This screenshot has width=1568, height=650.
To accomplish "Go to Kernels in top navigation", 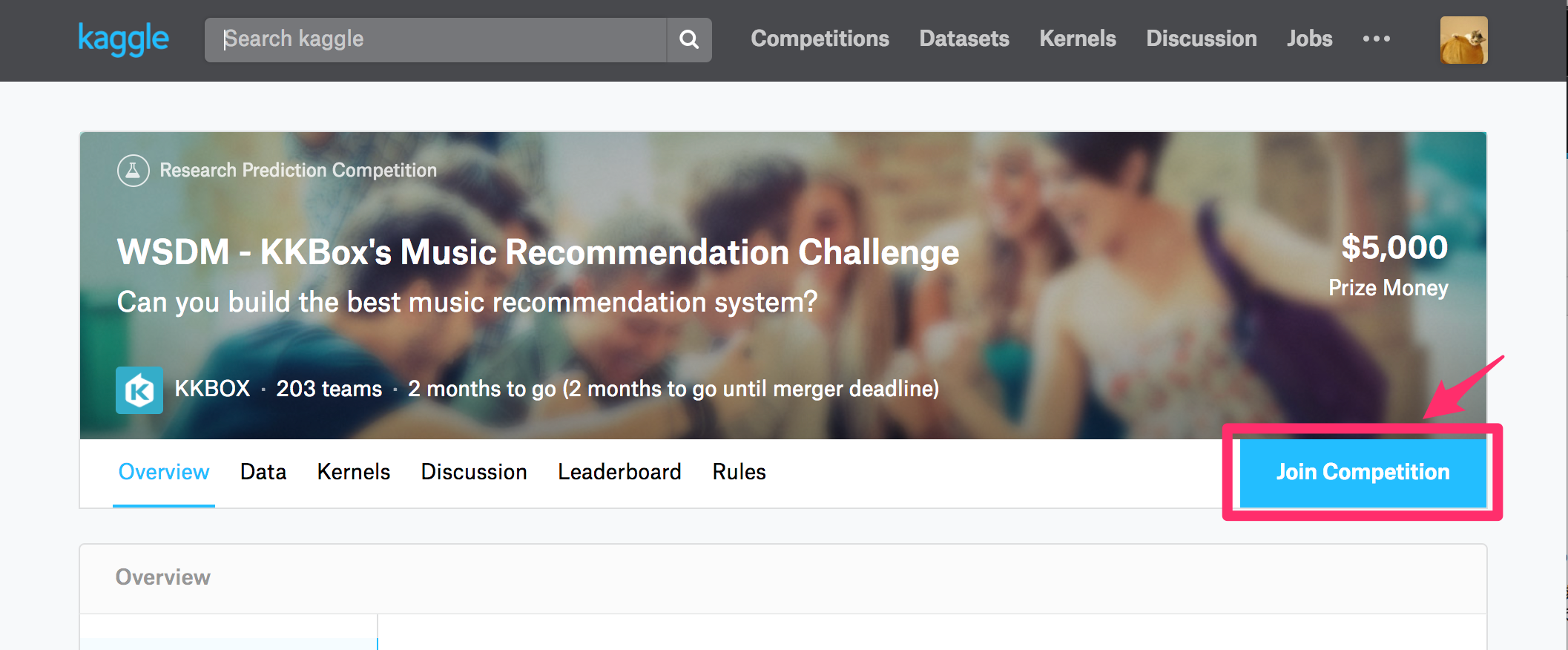I will [1077, 39].
